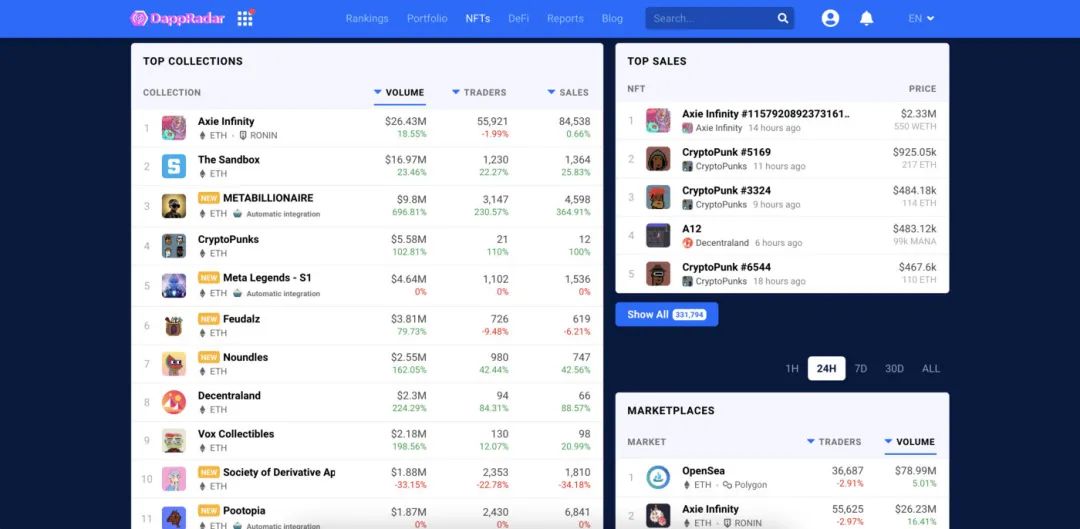Open the A12 sale link
This screenshot has height=529, width=1080.
[x=692, y=229]
